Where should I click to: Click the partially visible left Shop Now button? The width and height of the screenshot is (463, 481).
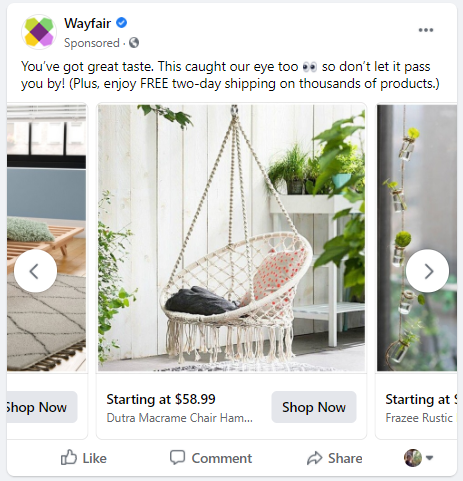[x=42, y=407]
